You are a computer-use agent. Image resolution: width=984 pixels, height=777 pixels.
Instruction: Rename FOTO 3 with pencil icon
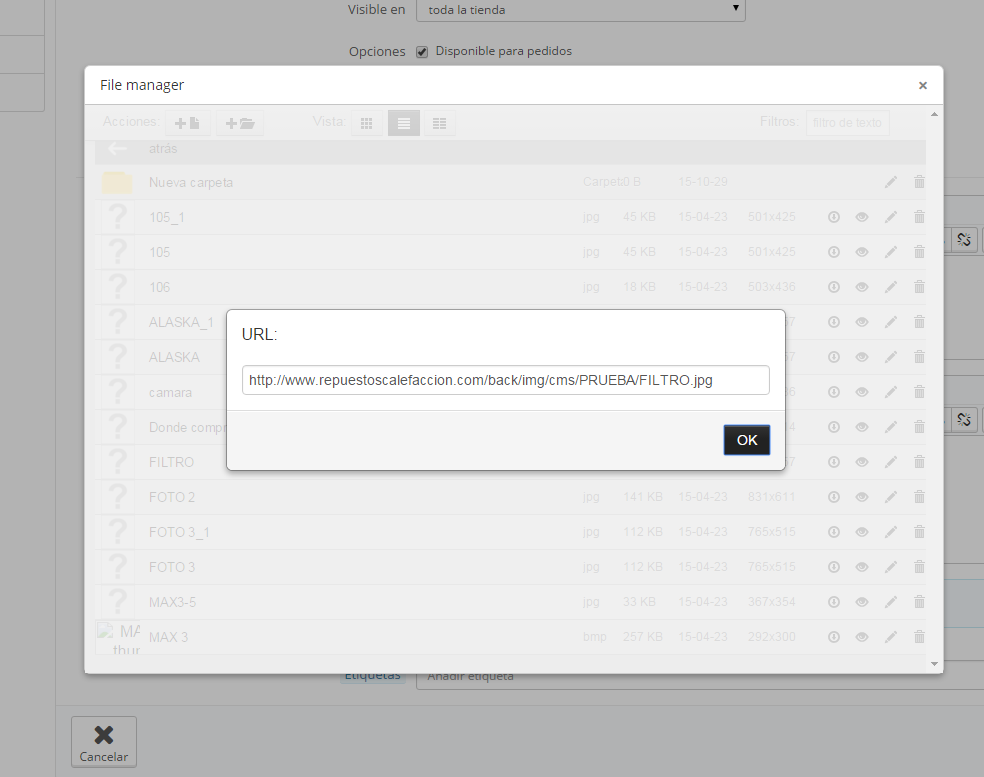point(890,567)
